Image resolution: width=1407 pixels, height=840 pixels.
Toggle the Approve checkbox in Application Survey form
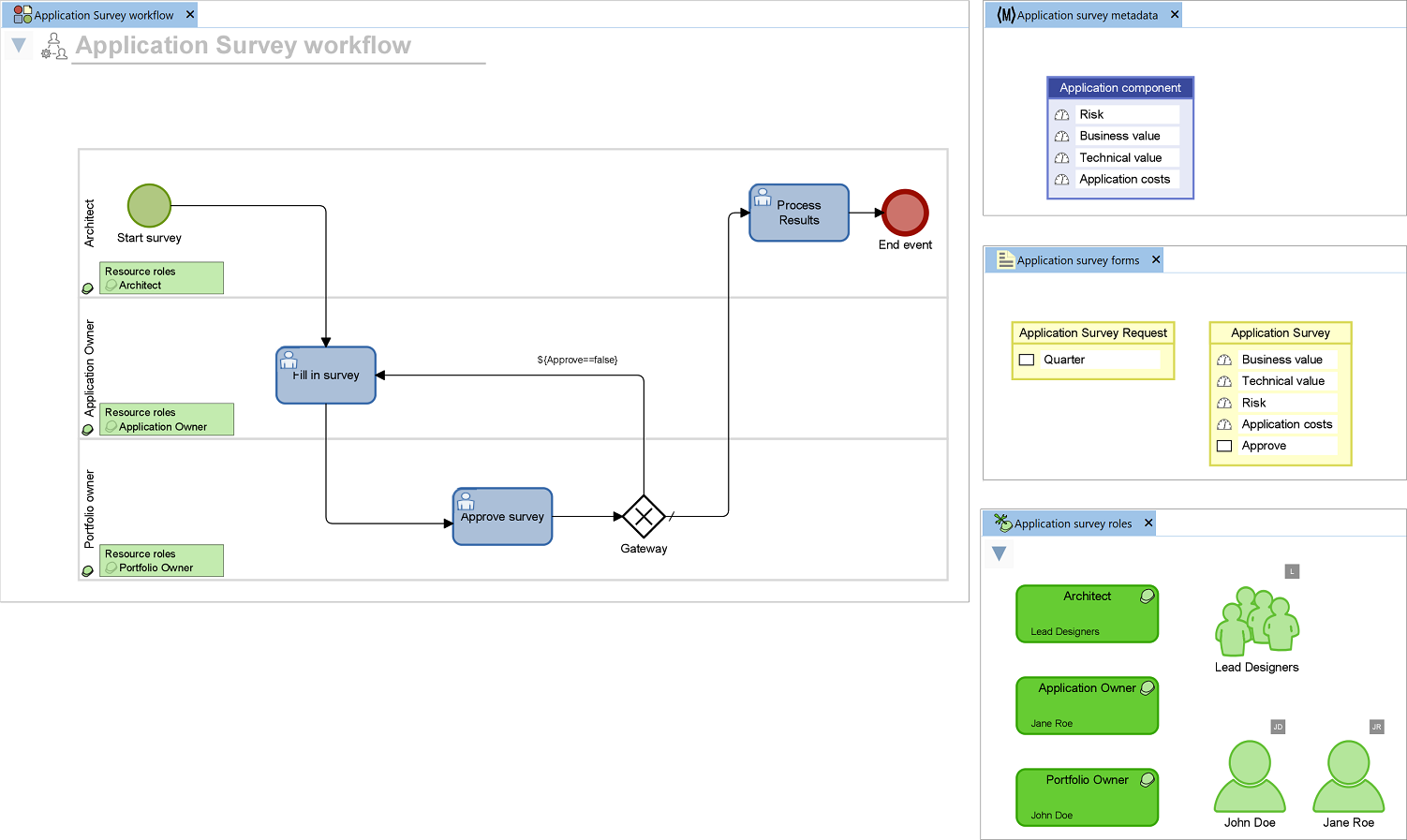(x=1224, y=446)
